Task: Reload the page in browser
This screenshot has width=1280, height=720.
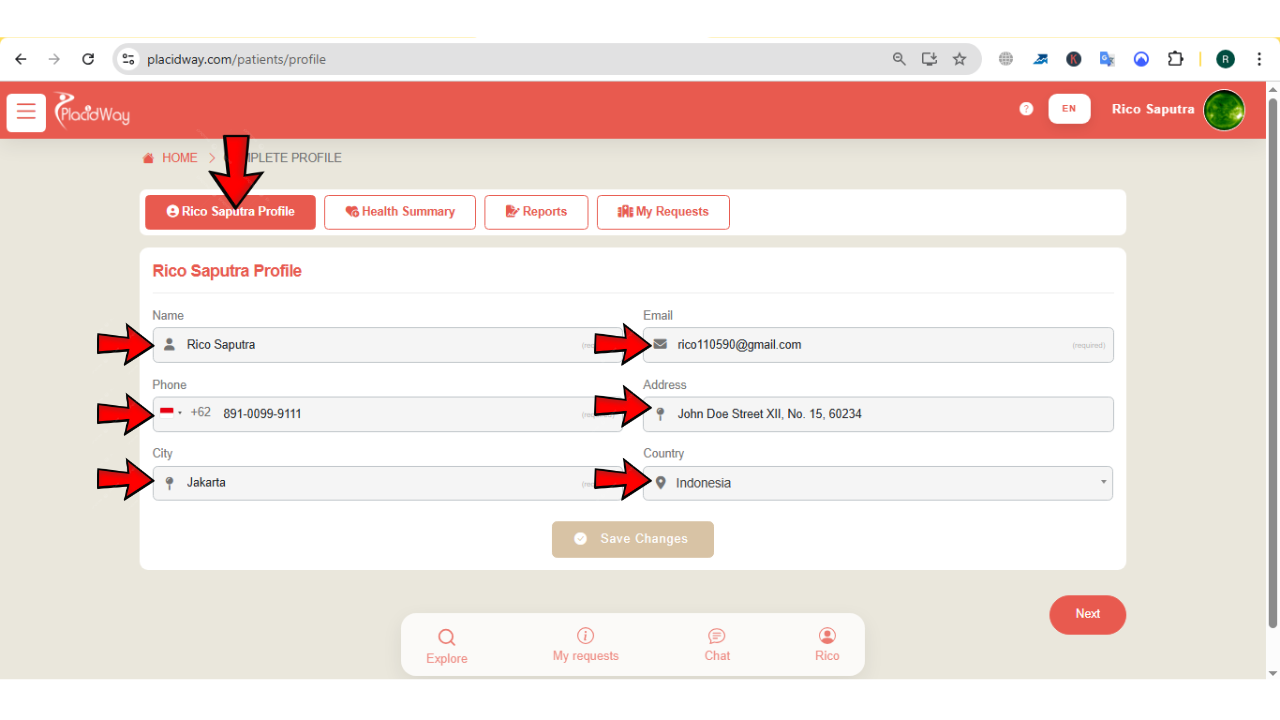Action: coord(88,59)
